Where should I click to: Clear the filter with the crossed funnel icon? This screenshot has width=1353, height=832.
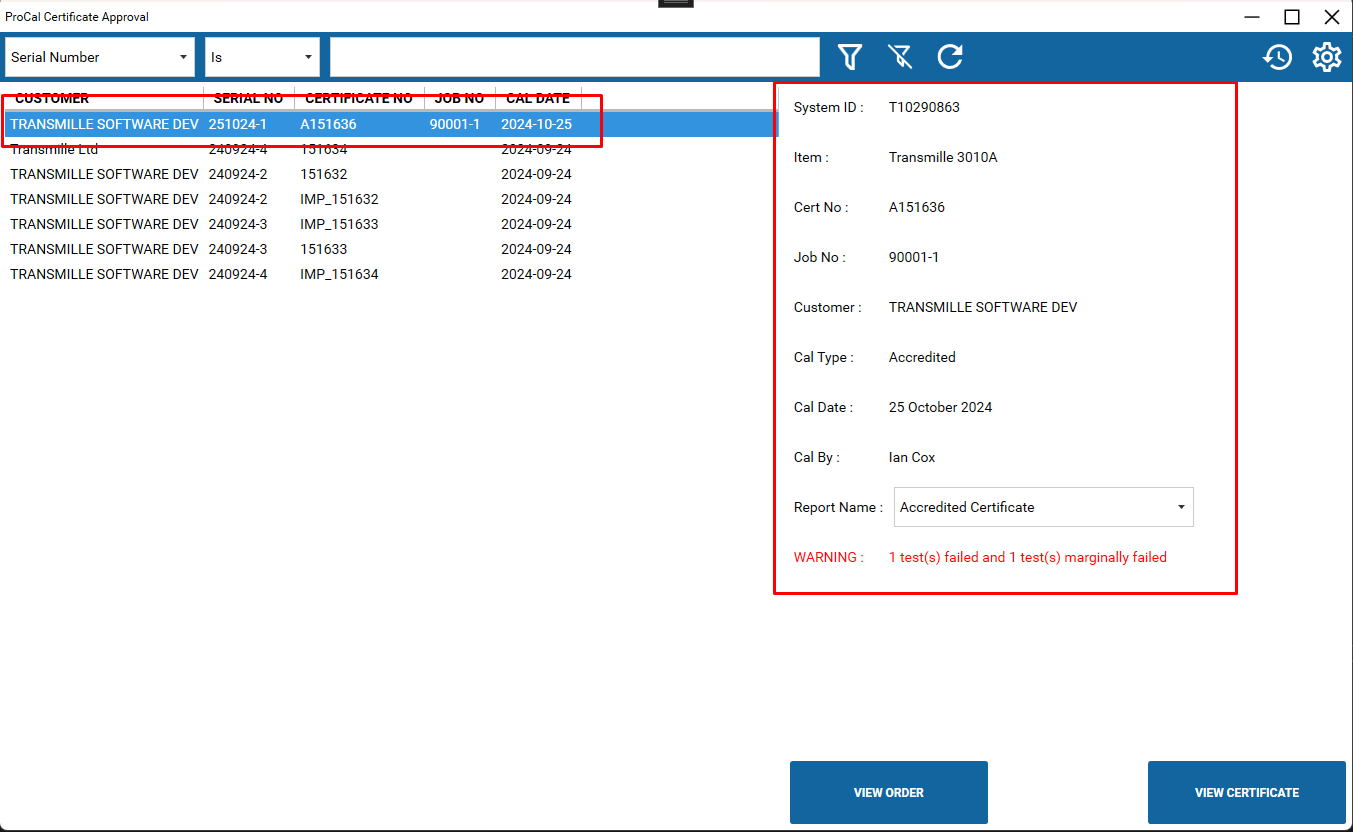tap(900, 57)
